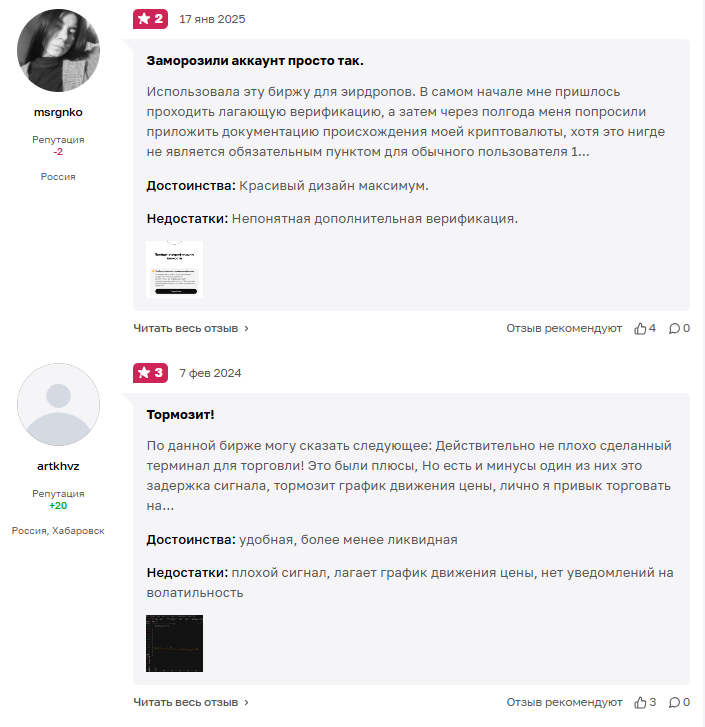705x727 pixels.
Task: Open review titled "Заморозили аккаунт просто так."
Action: click(255, 61)
